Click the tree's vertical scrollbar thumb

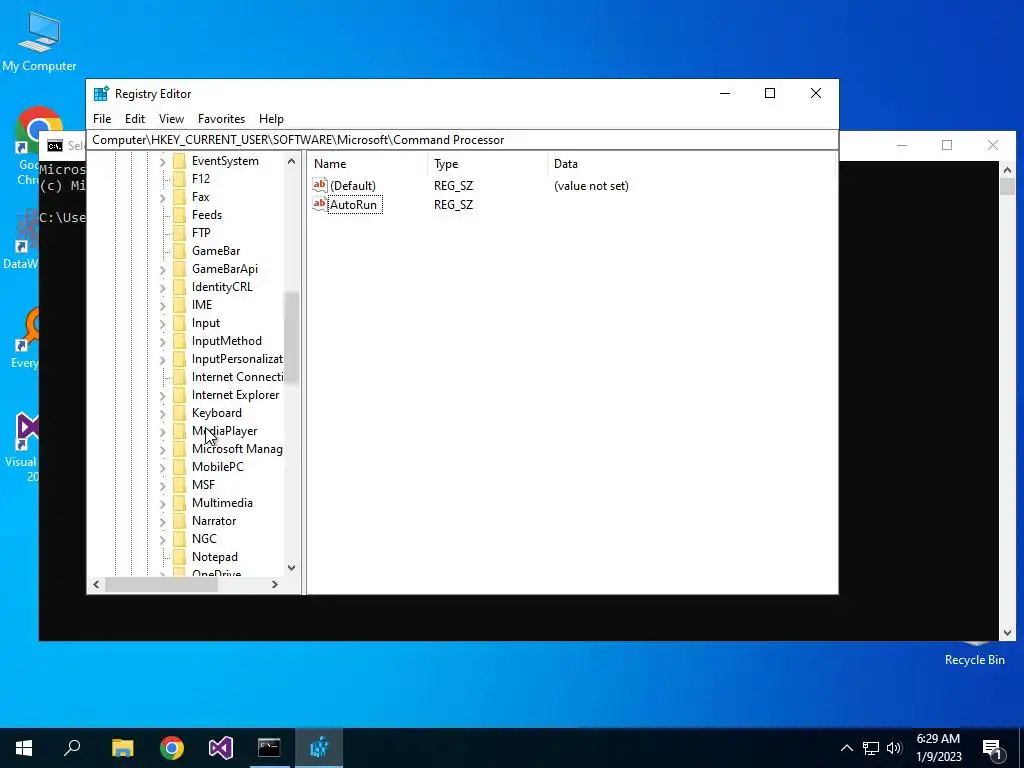tap(291, 338)
